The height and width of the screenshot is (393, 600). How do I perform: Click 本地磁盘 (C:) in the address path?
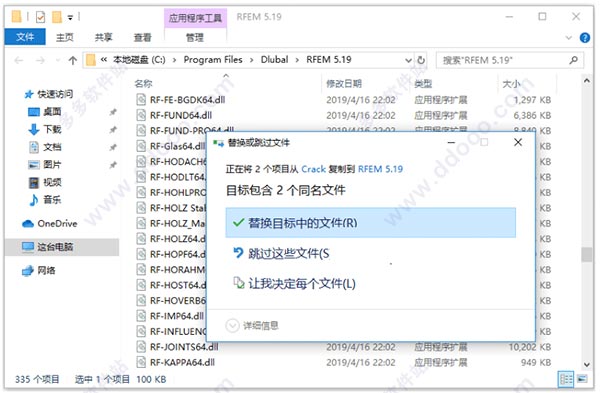tap(139, 60)
